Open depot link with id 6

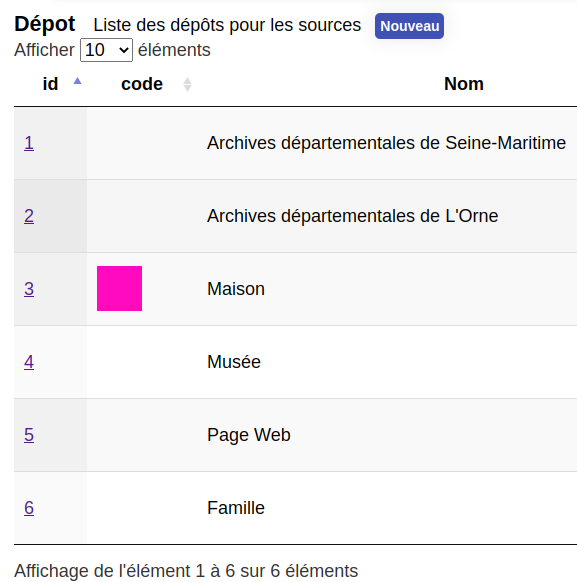tap(29, 508)
